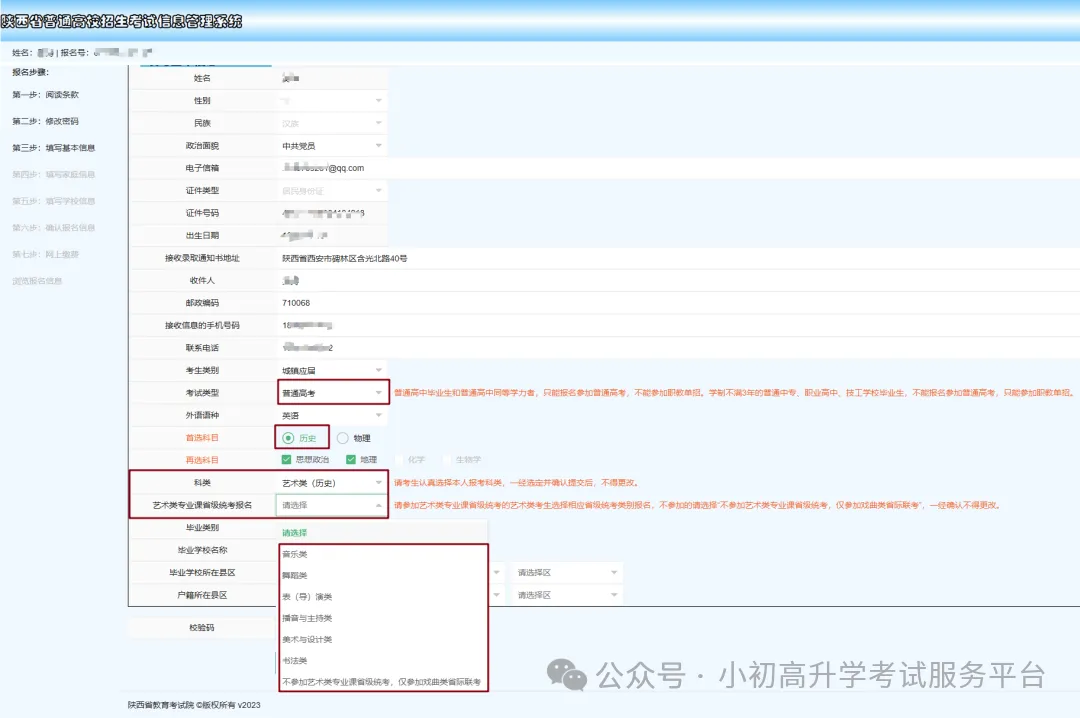Open the 民族 dropdown
The width and height of the screenshot is (1080, 718).
click(332, 123)
